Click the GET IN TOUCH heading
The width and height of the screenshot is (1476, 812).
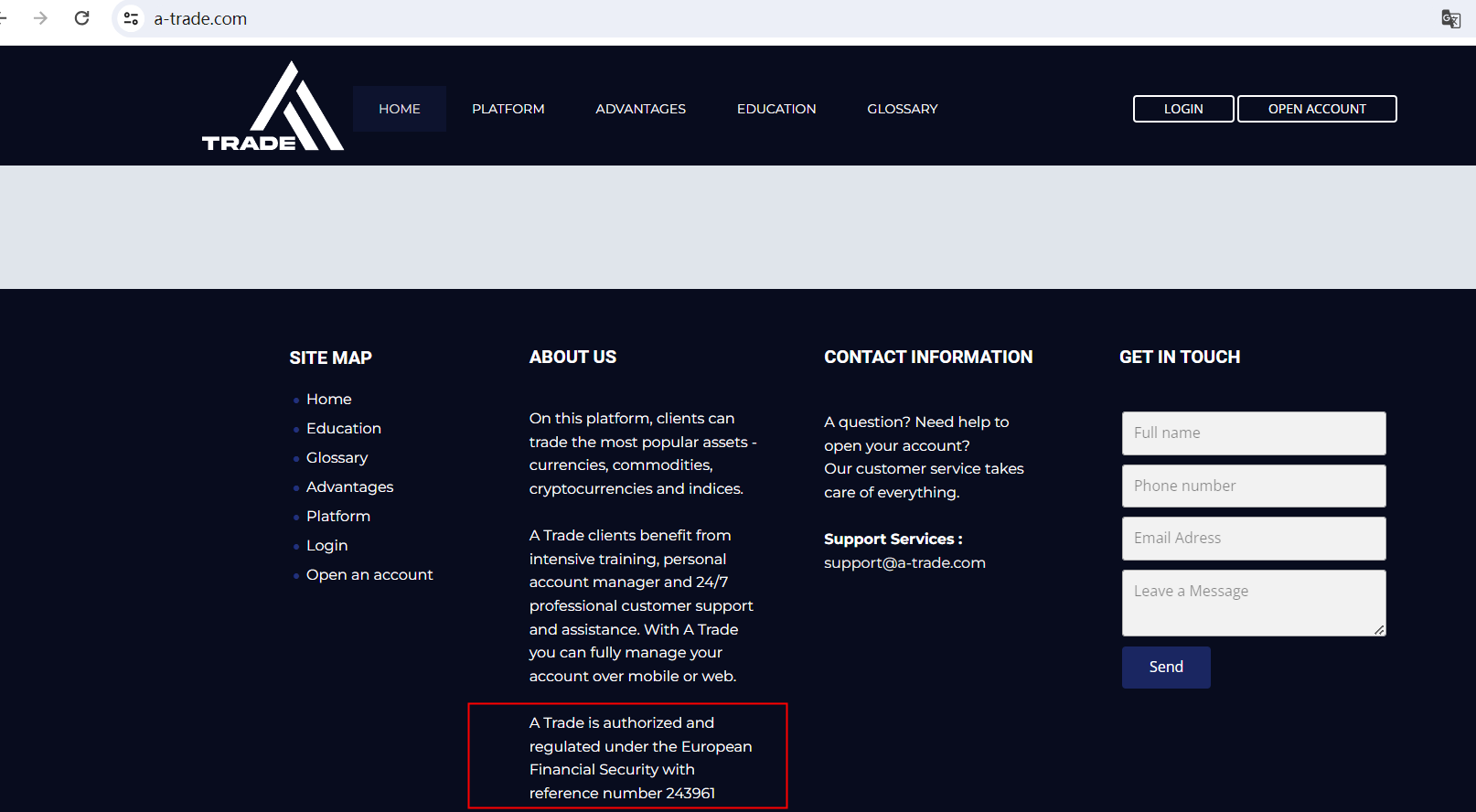point(1180,357)
